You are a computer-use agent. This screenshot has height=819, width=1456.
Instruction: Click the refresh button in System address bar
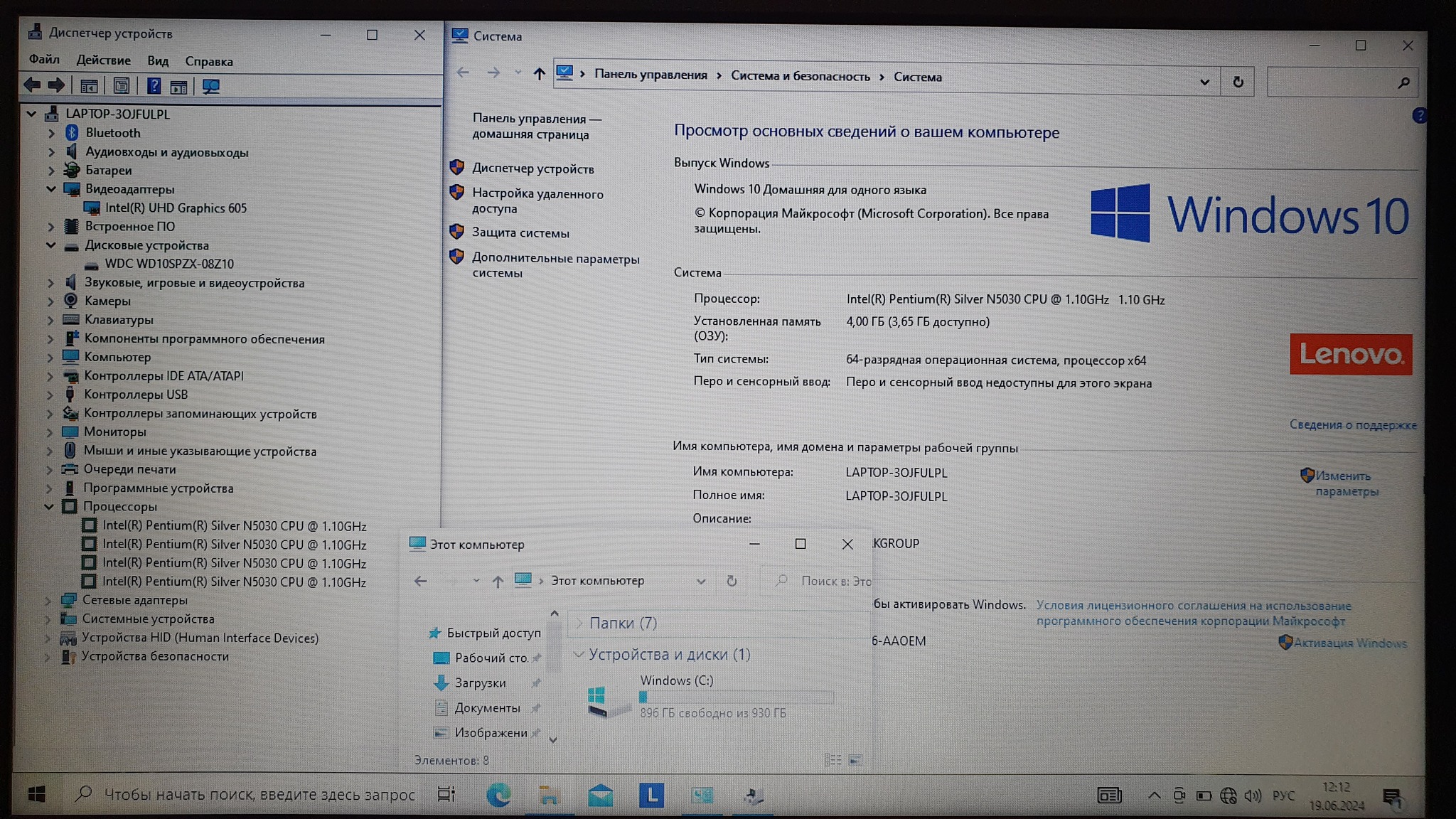tap(1238, 82)
